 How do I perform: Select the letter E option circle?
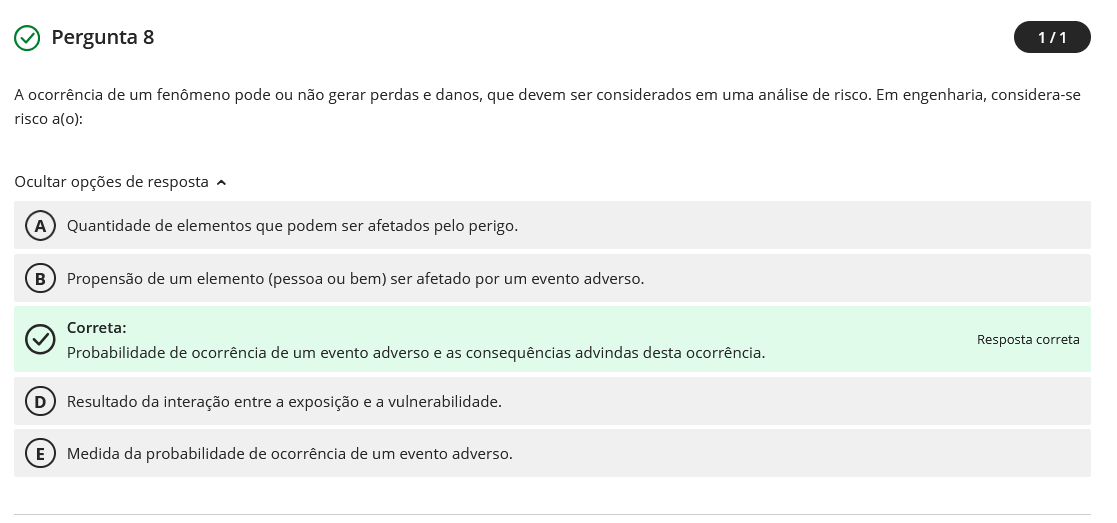pyautogui.click(x=40, y=454)
